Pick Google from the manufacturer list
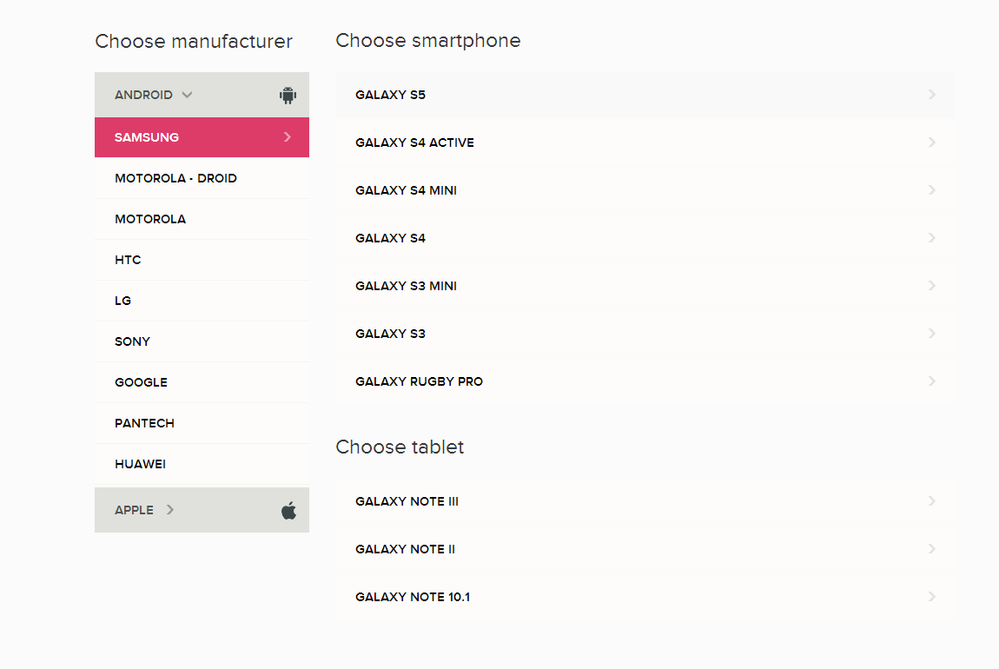The width and height of the screenshot is (999, 669). [202, 382]
